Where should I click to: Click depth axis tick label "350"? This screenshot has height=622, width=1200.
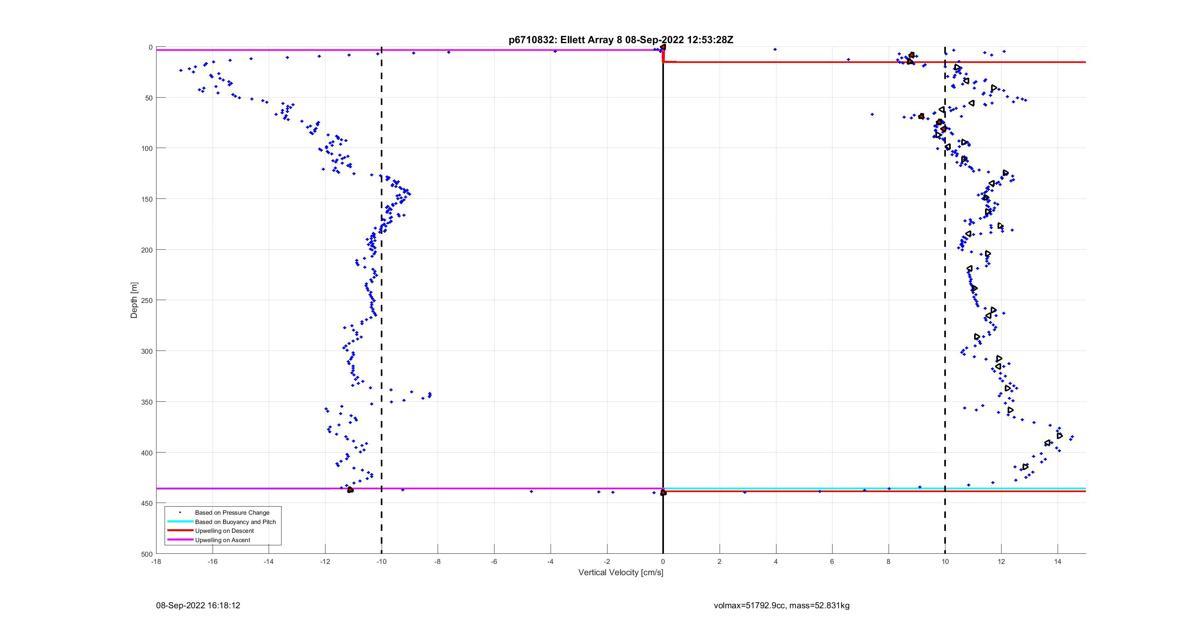[146, 402]
